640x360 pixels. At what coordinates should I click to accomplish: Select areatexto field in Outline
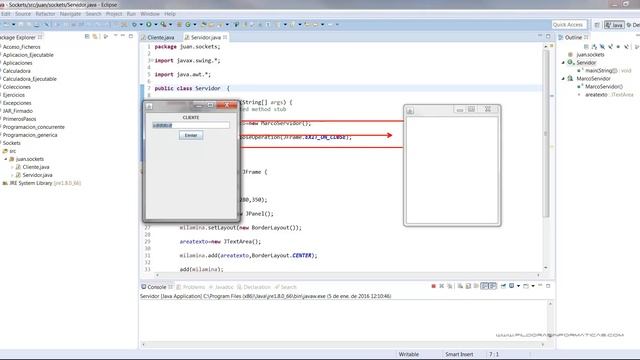click(606, 94)
